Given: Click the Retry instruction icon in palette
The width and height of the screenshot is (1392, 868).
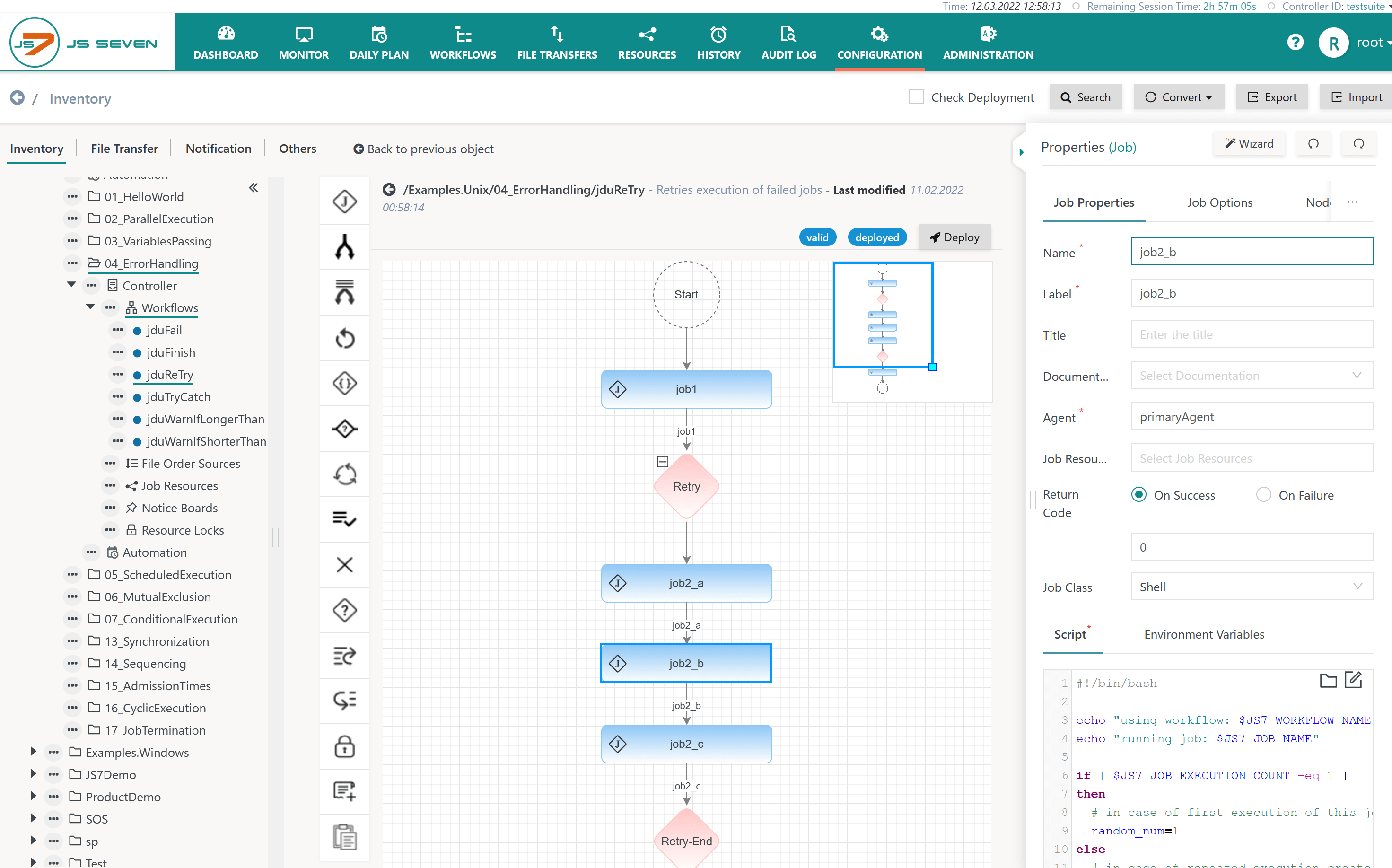Looking at the screenshot, I should (x=344, y=339).
